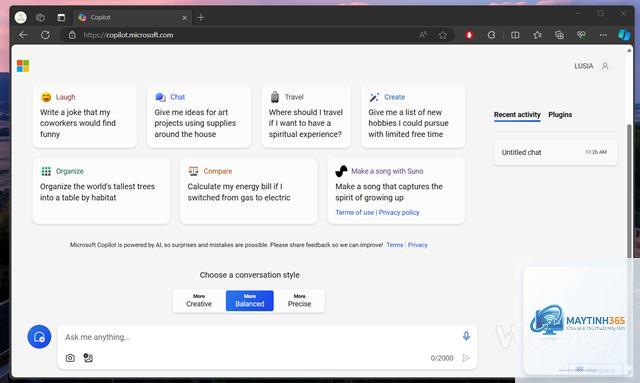This screenshot has height=383, width=640.
Task: Open the workspaces icon in title bar
Action: [40, 17]
